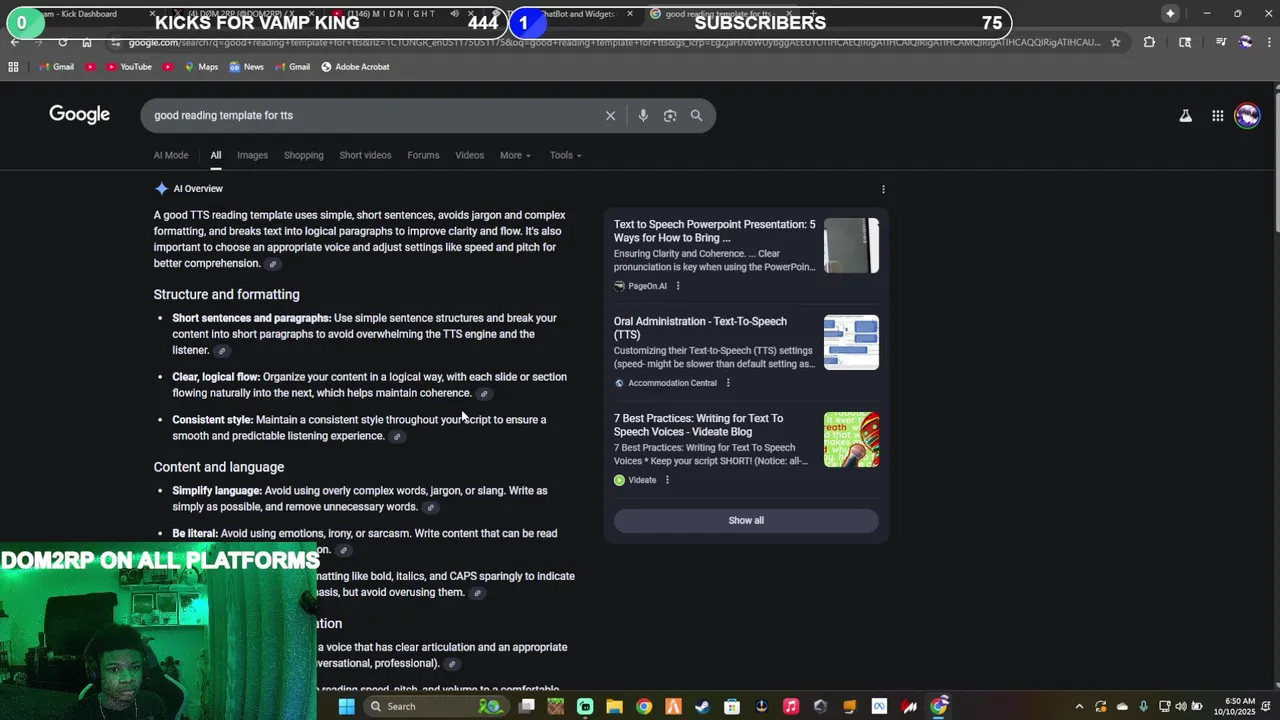1280x720 pixels.
Task: Open News bookmark
Action: coord(246,67)
